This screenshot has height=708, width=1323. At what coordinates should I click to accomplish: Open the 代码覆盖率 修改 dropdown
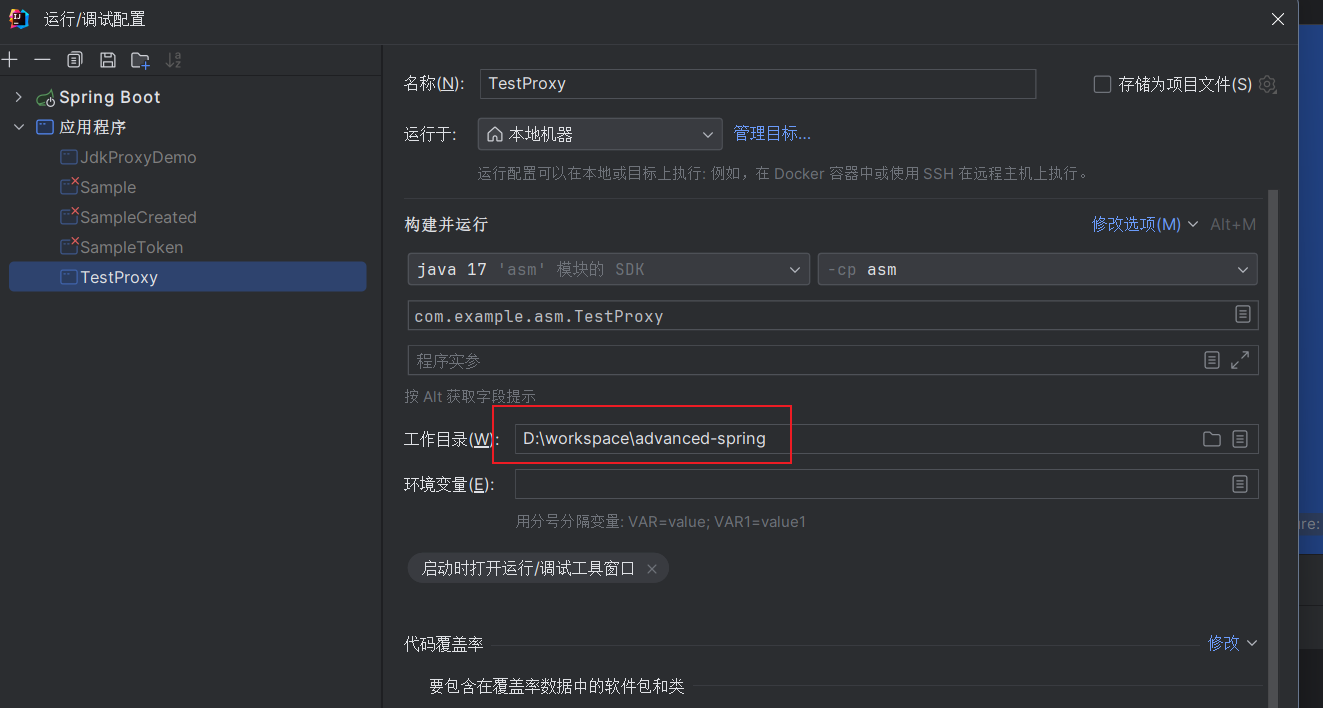click(x=1232, y=643)
